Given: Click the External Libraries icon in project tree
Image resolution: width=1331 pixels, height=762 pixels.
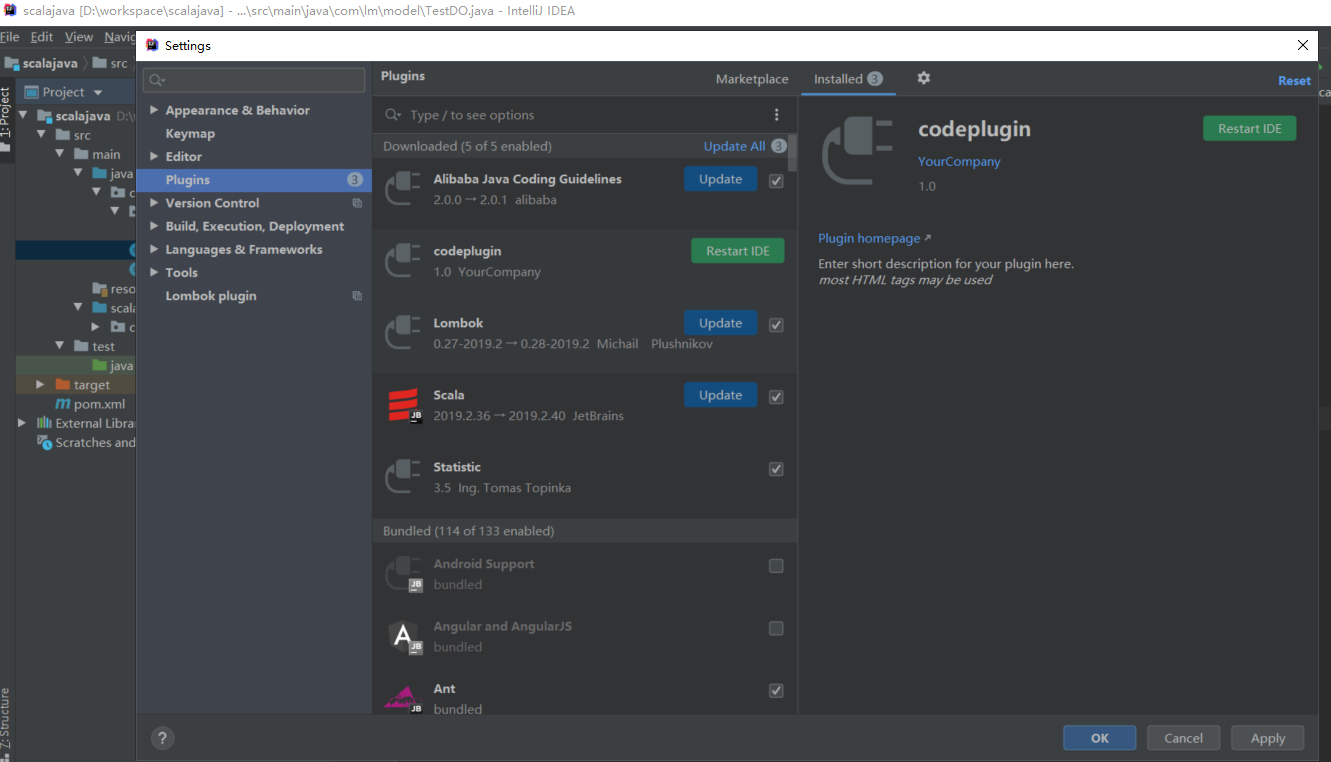Looking at the screenshot, I should click(44, 423).
